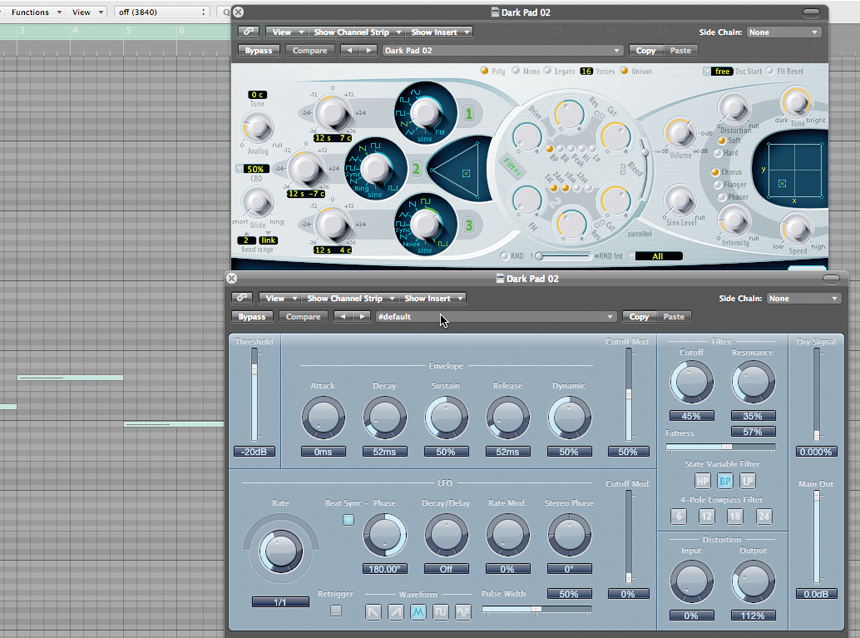Toggle oscillator 1 with its green number button

tap(468, 114)
